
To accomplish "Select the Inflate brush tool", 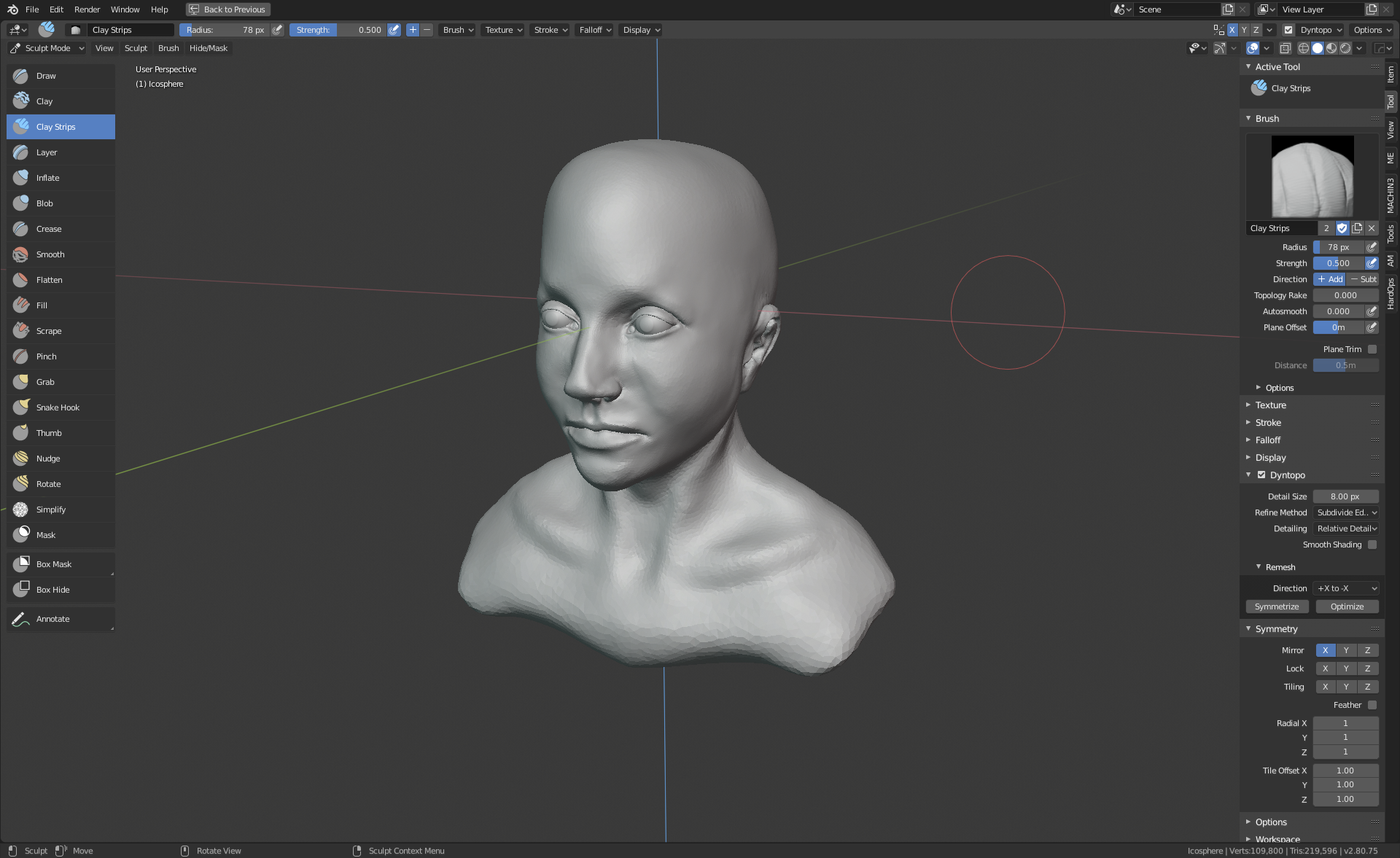I will [48, 178].
